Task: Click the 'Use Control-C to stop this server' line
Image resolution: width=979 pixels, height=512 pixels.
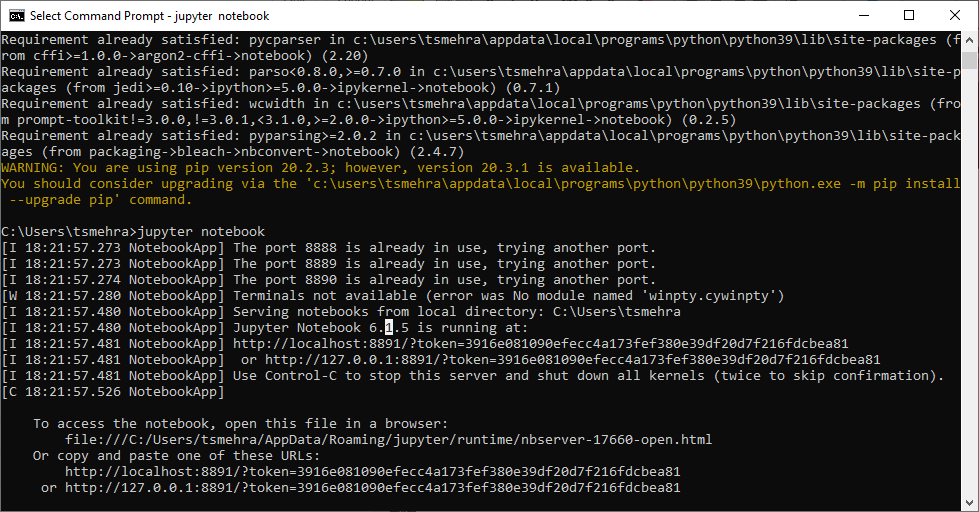Action: pyautogui.click(x=588, y=376)
